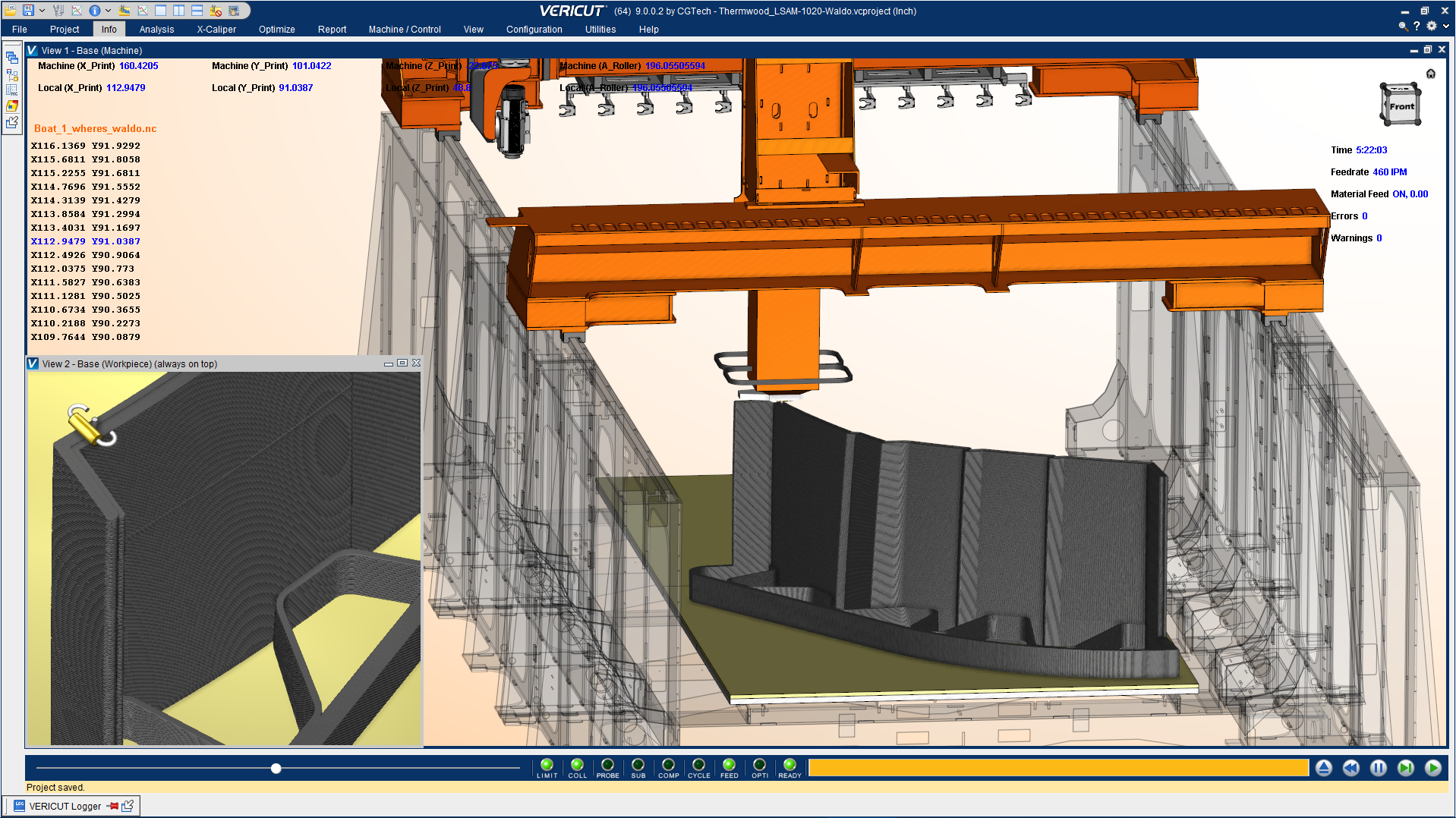Open the Machine / Control menu
This screenshot has height=818, width=1456.
pos(404,30)
